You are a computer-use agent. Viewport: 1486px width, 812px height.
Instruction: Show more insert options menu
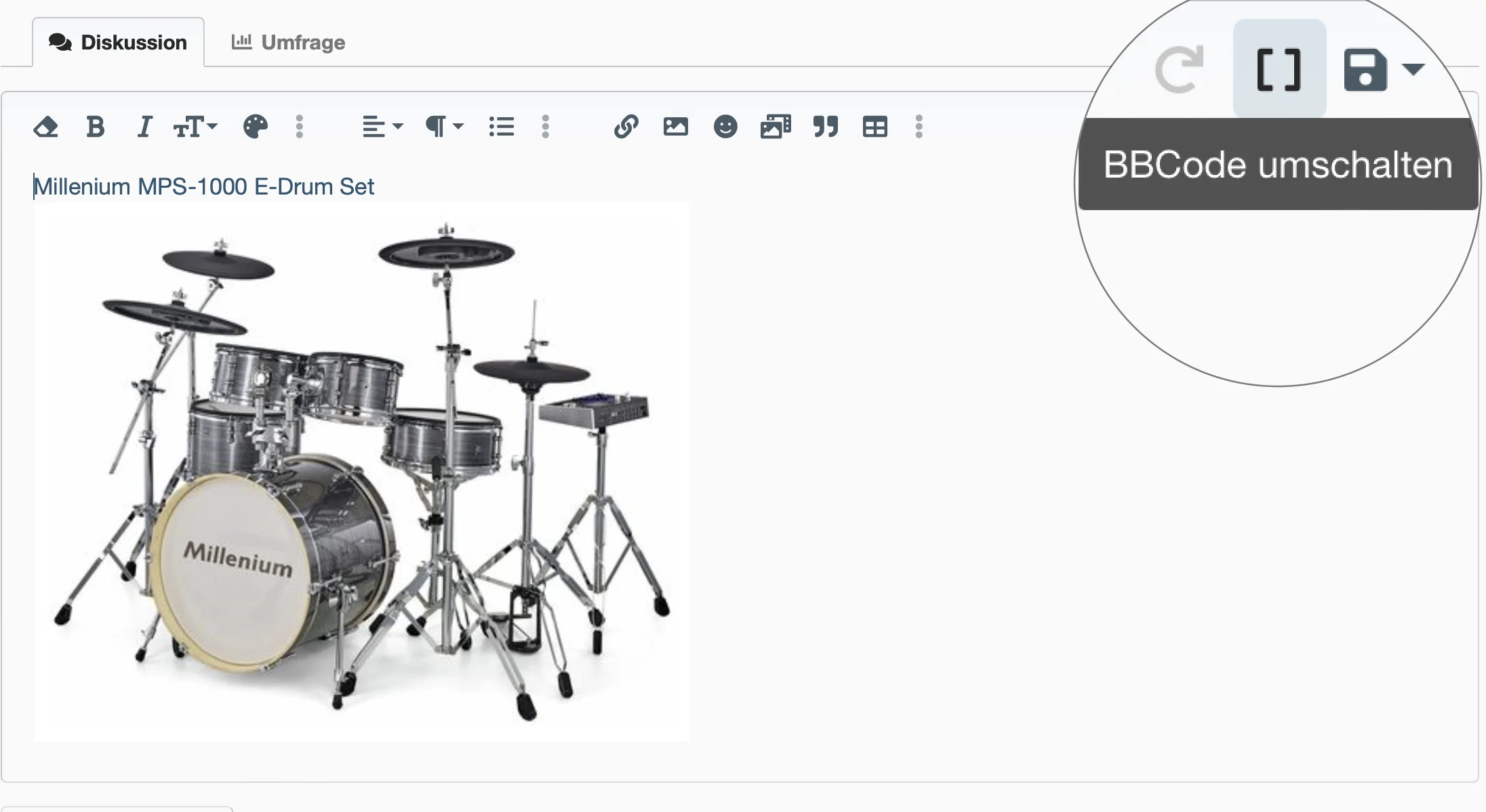point(919,127)
